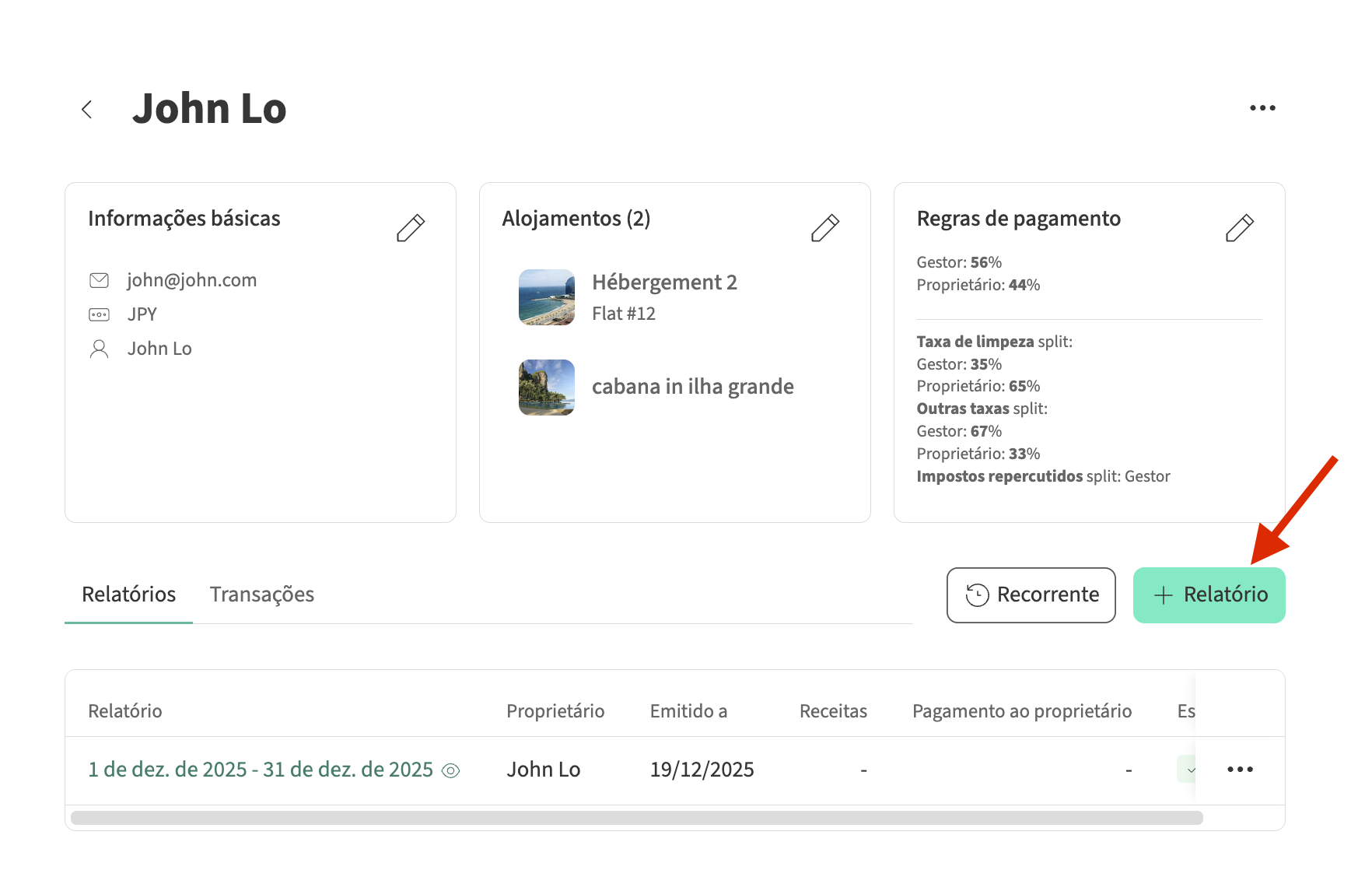The width and height of the screenshot is (1372, 884).
Task: Select the cabana in ilha grande thumbnail
Action: click(546, 388)
